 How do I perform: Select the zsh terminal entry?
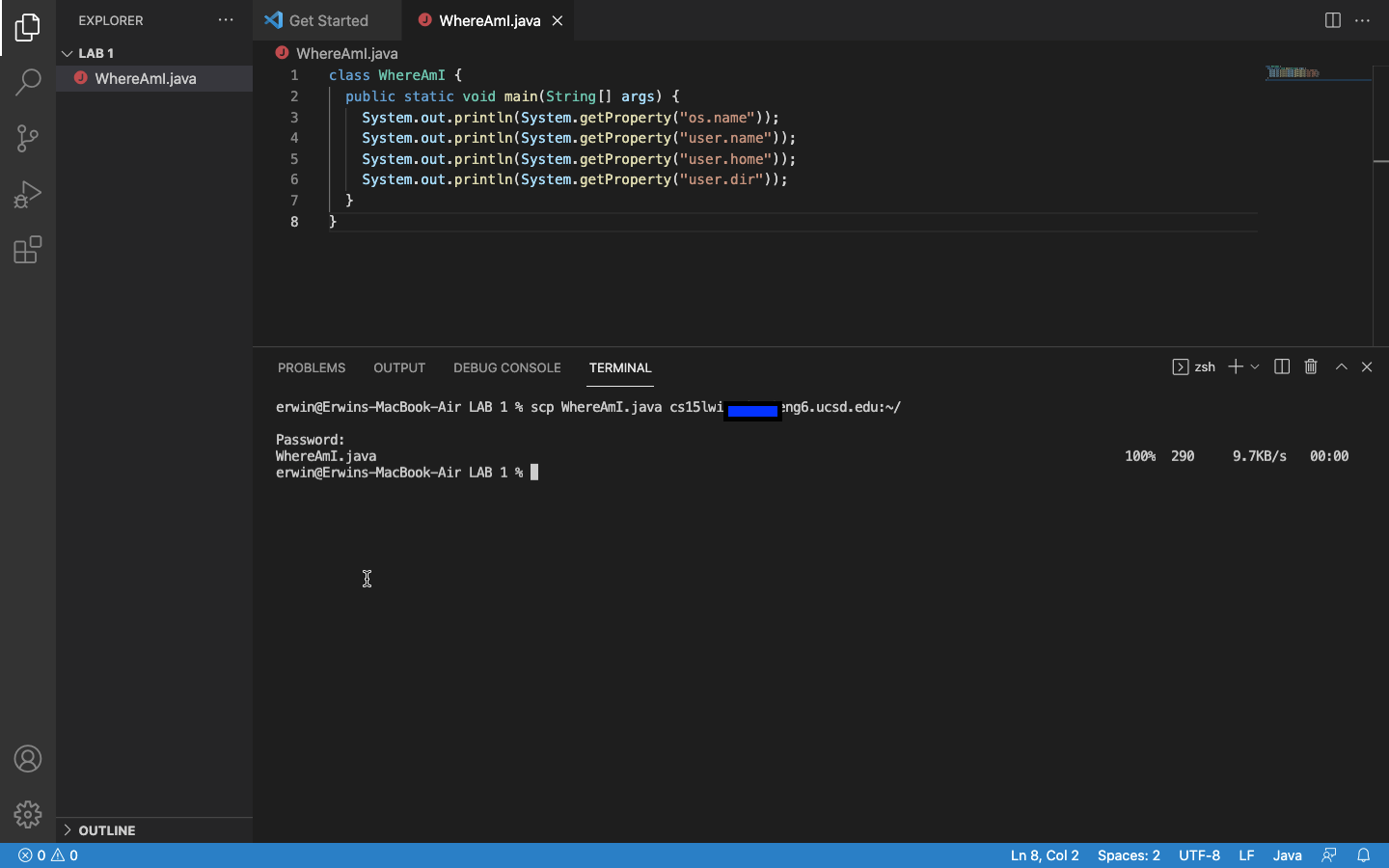(x=1194, y=366)
